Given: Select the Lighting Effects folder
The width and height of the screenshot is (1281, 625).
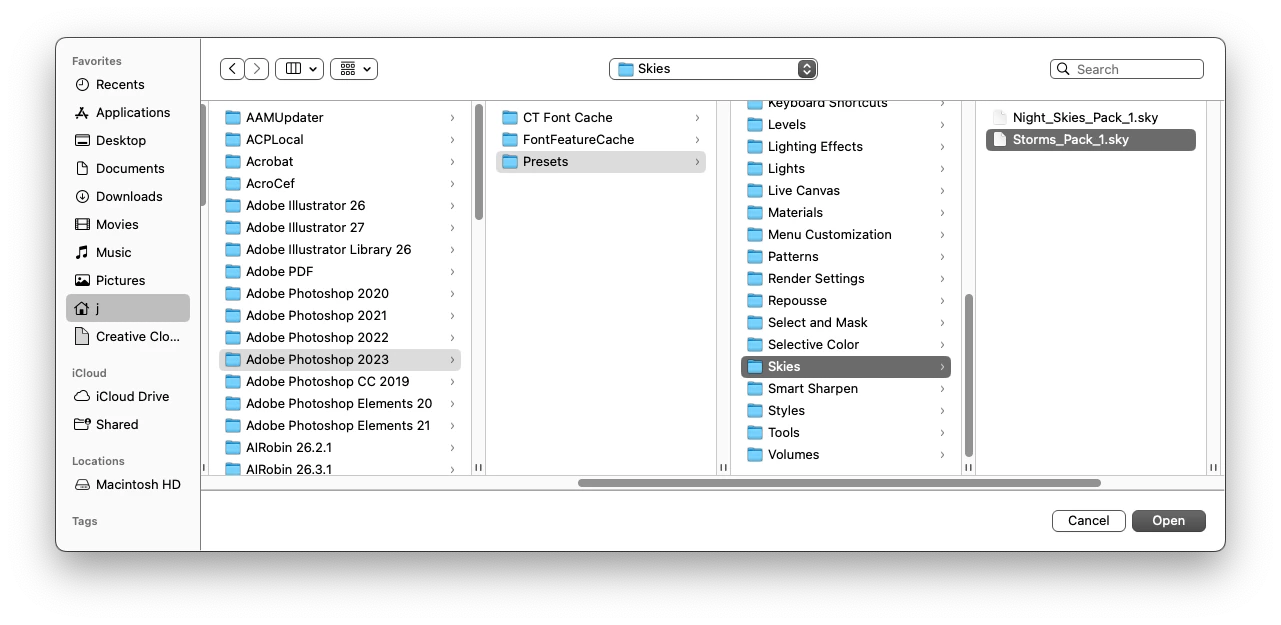Looking at the screenshot, I should [846, 147].
